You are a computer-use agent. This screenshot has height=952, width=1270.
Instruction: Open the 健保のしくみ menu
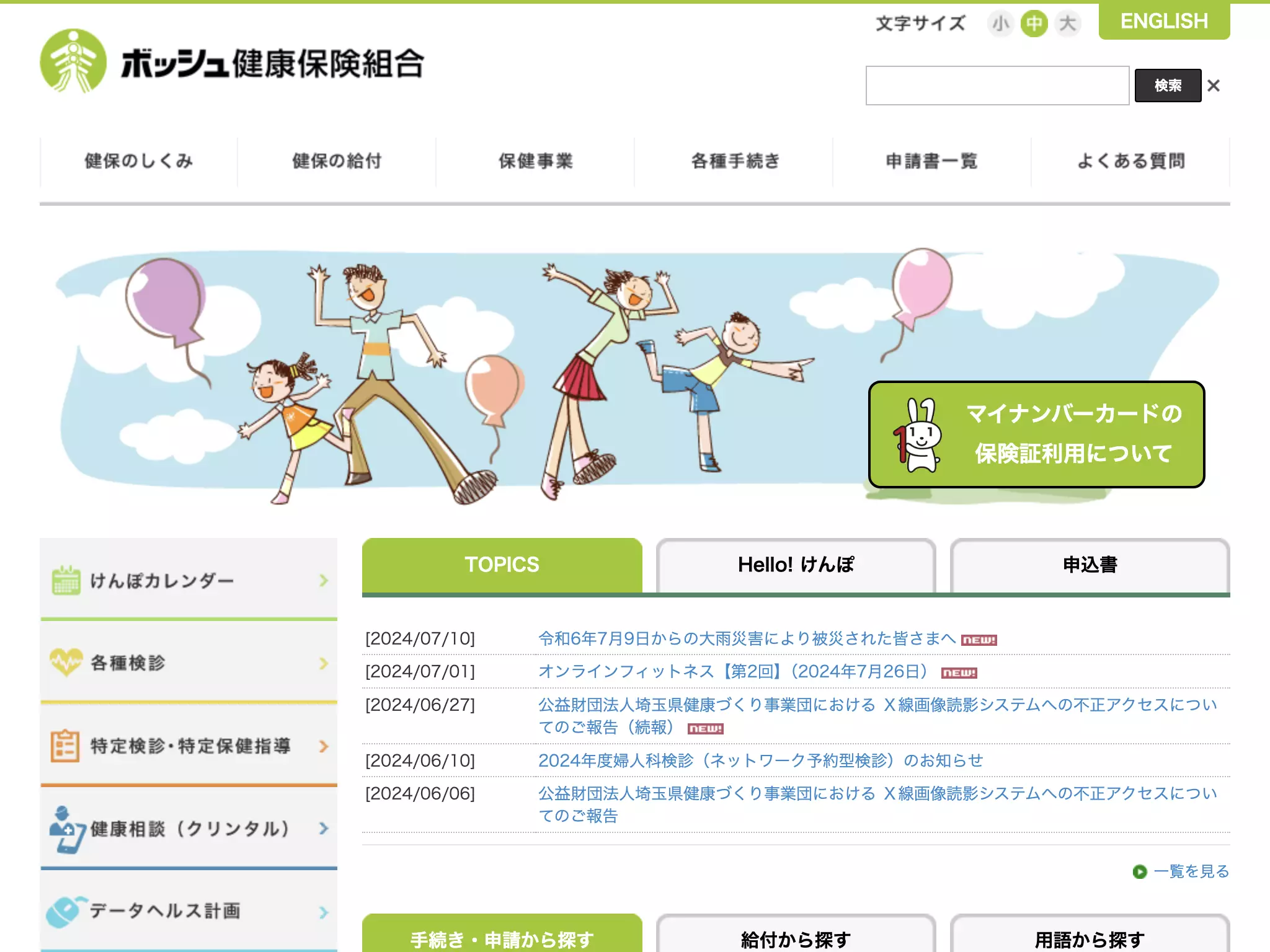click(139, 161)
